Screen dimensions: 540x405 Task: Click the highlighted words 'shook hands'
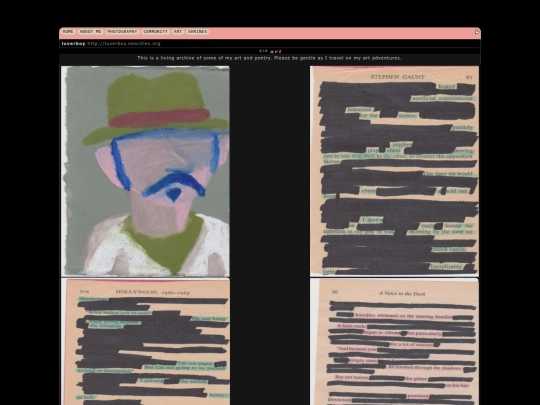(449, 249)
